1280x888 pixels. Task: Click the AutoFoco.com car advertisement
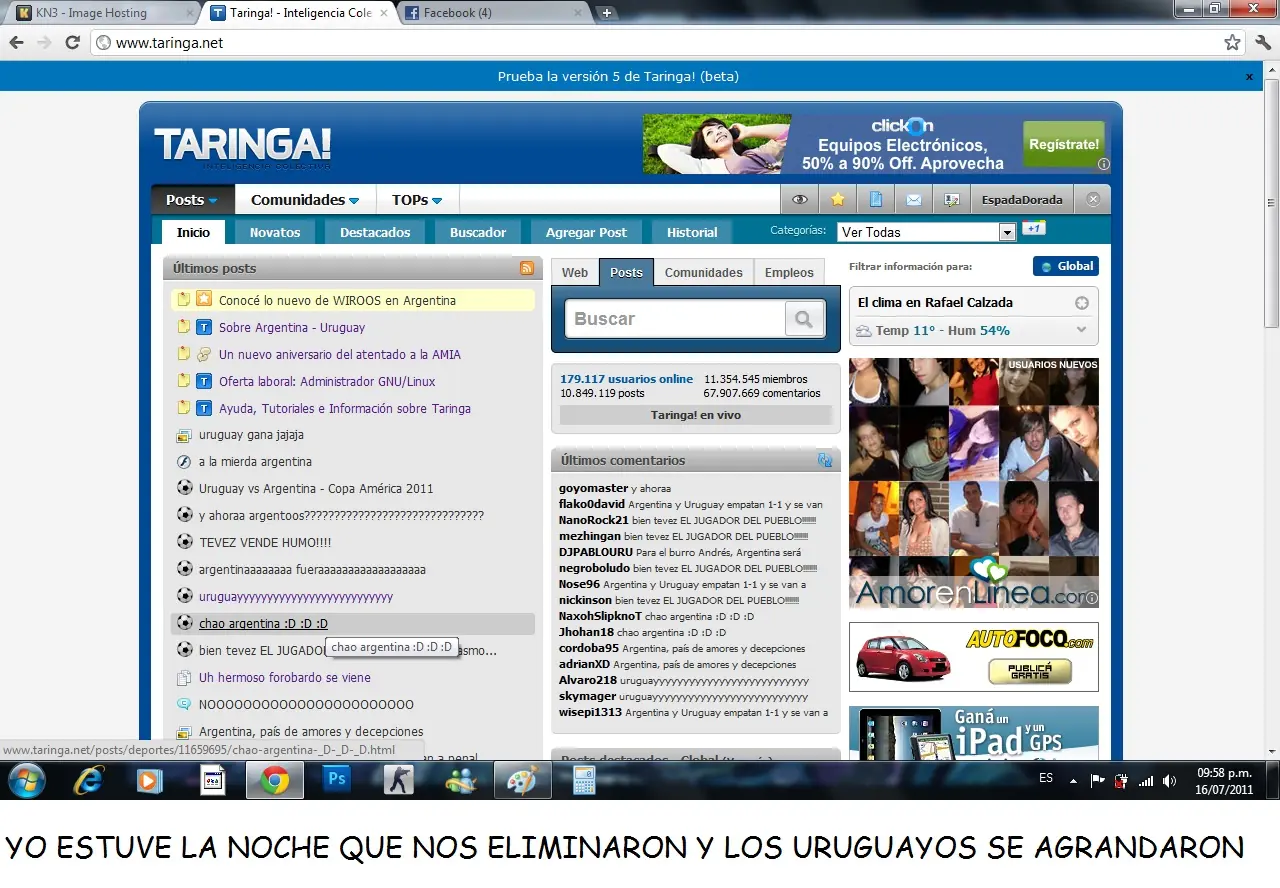[x=973, y=657]
